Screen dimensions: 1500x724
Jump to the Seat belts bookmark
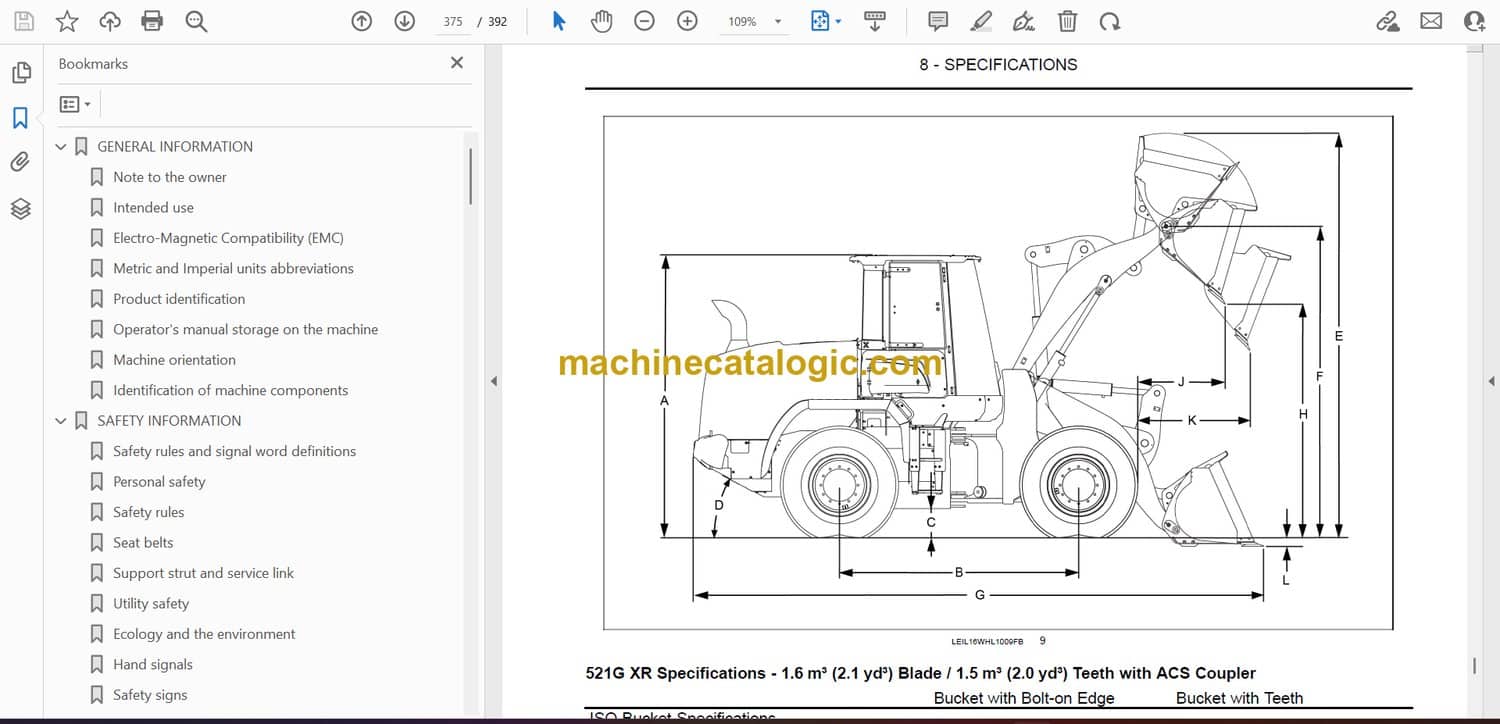click(x=143, y=543)
